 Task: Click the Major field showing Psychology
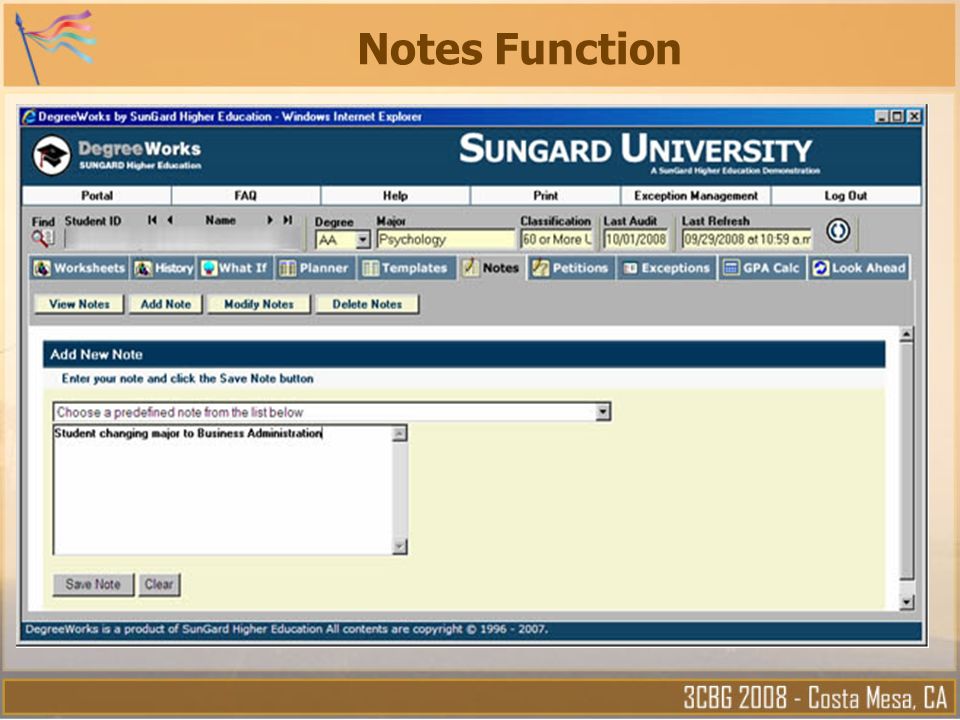tap(445, 239)
